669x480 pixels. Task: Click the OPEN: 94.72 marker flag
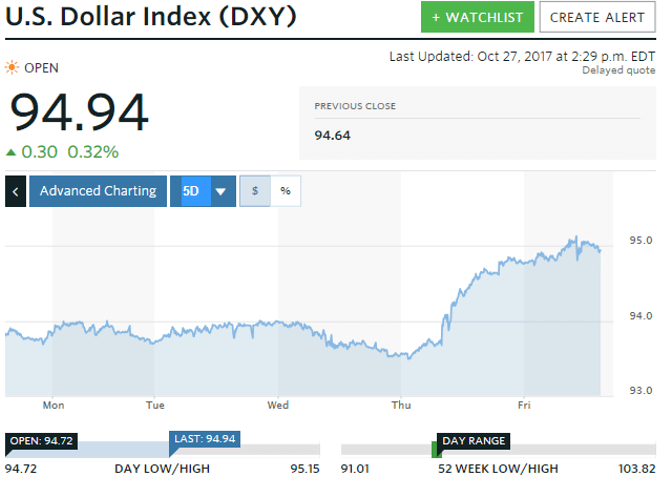tap(40, 440)
